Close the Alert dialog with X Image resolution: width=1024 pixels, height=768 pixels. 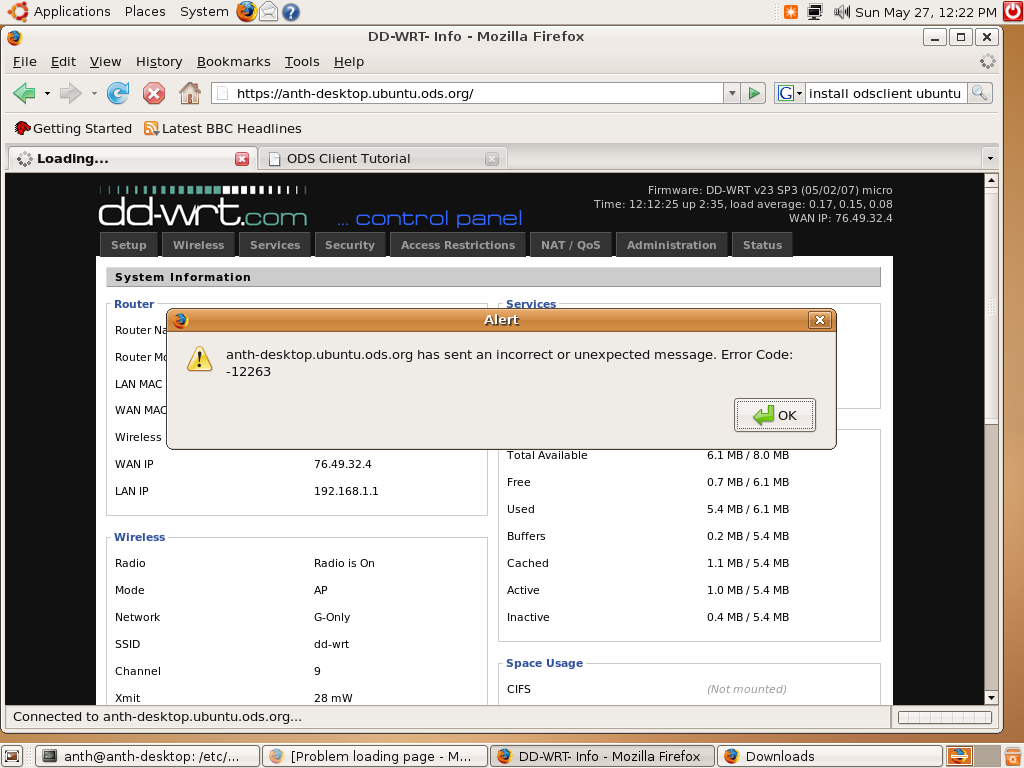[x=820, y=319]
